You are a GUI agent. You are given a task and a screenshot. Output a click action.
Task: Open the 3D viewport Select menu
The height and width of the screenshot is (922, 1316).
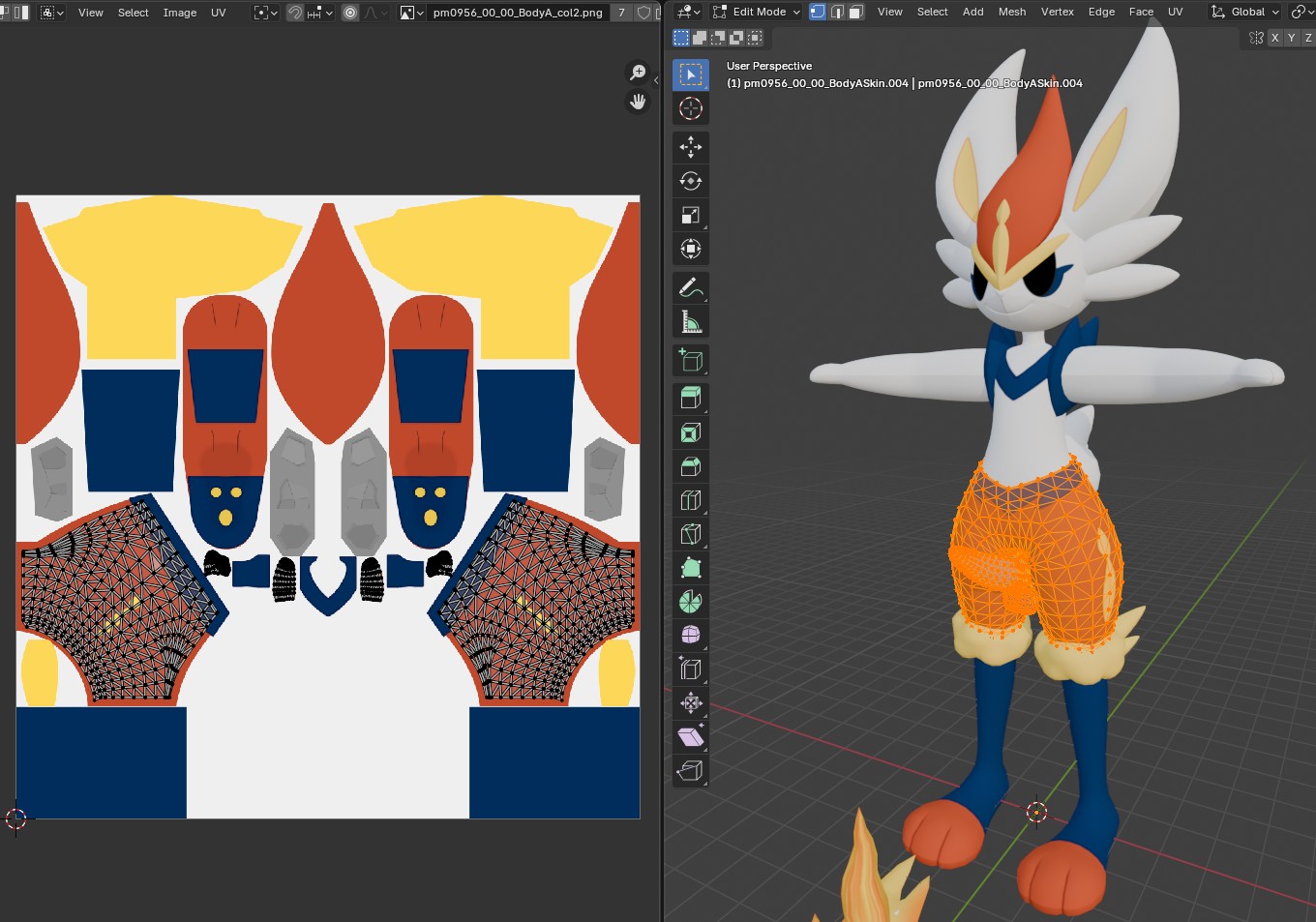click(x=933, y=12)
